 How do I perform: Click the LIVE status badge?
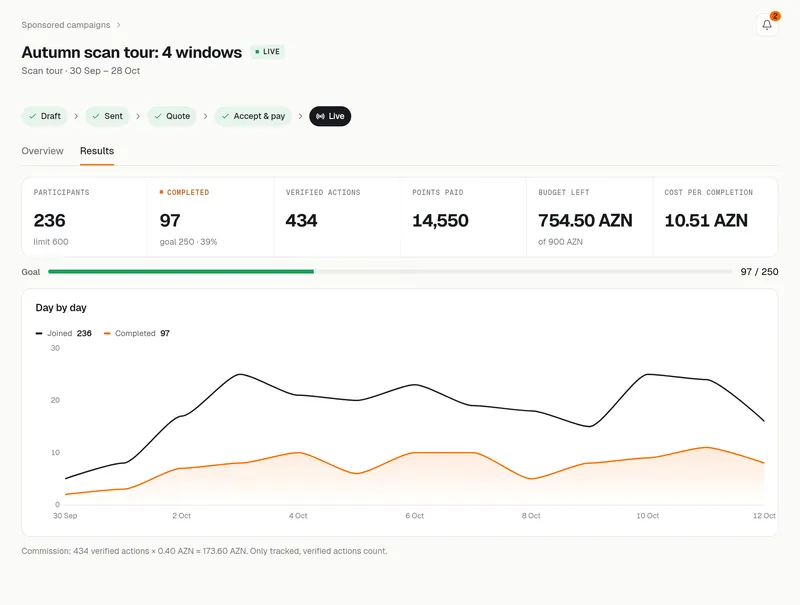point(267,52)
